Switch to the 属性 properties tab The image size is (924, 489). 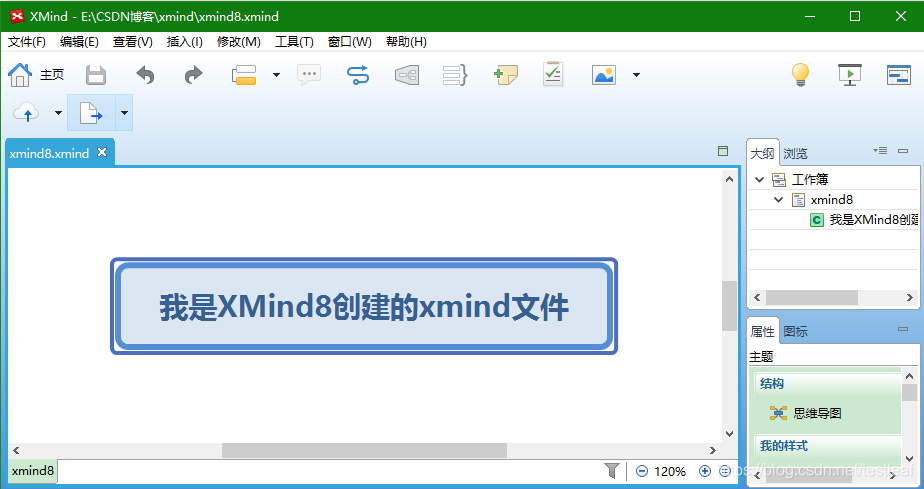762,332
